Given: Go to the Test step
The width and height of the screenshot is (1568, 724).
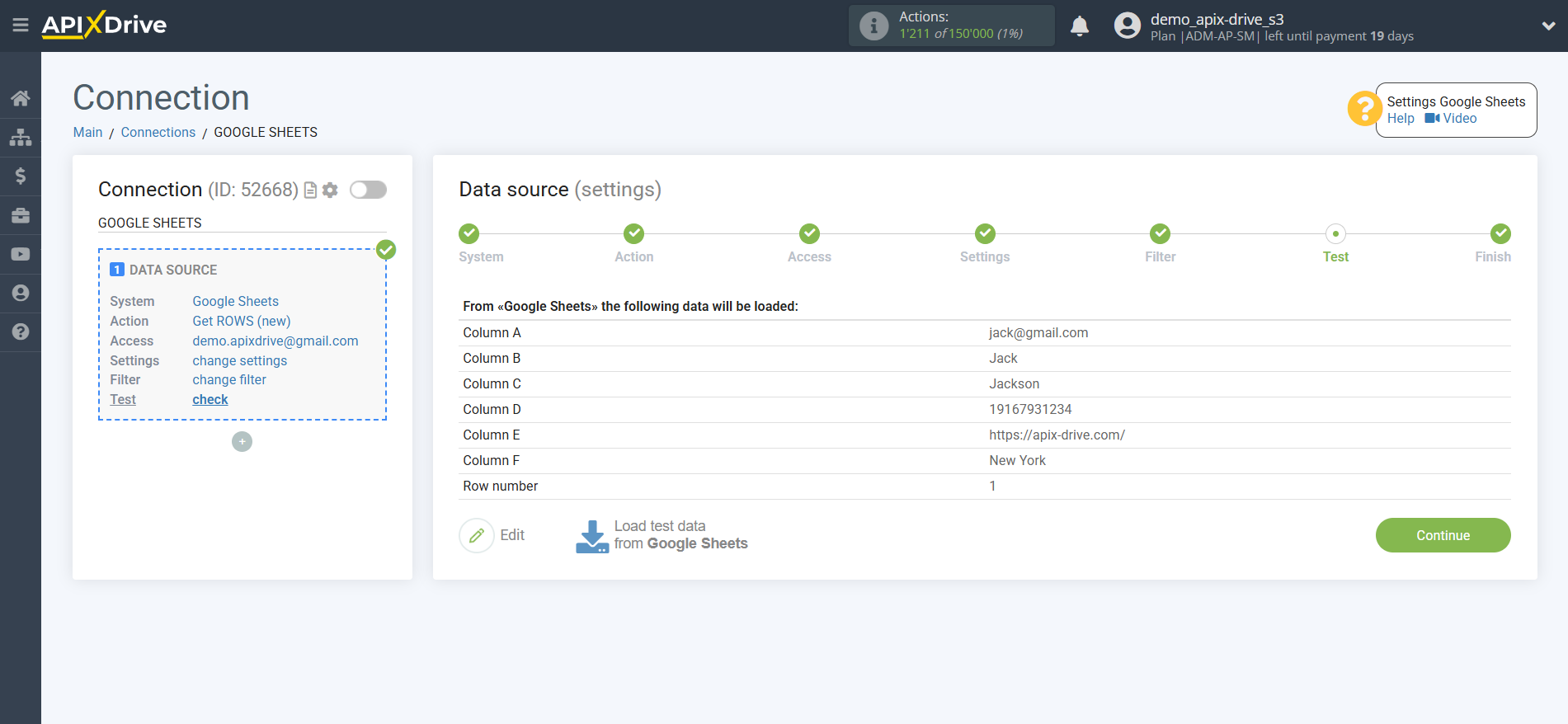Looking at the screenshot, I should (x=1335, y=234).
